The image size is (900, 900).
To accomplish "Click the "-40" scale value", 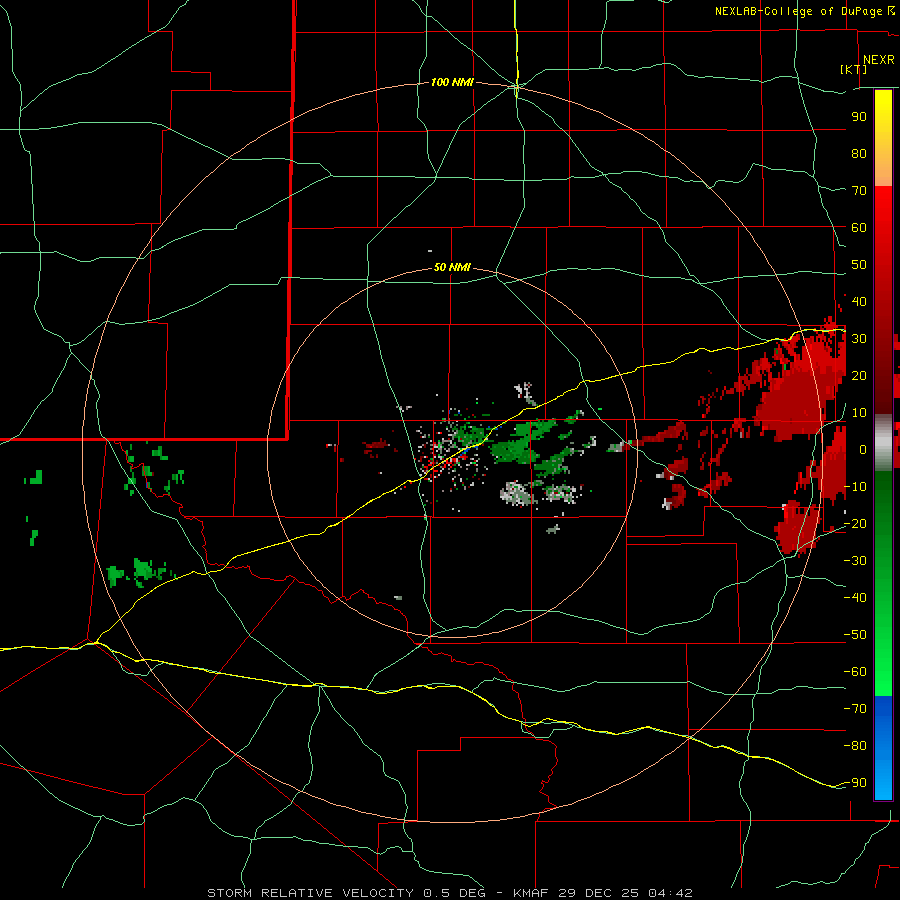I will click(x=856, y=598).
